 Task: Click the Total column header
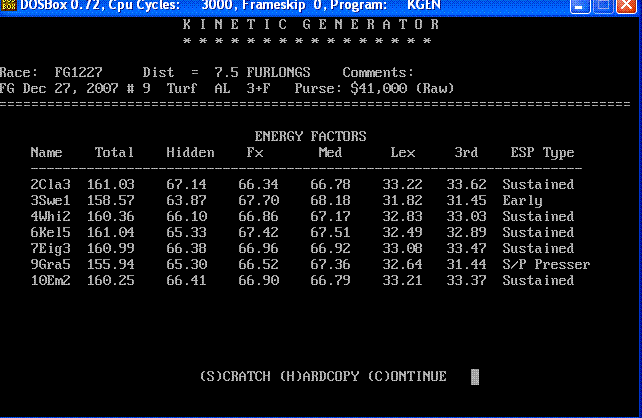coord(114,153)
